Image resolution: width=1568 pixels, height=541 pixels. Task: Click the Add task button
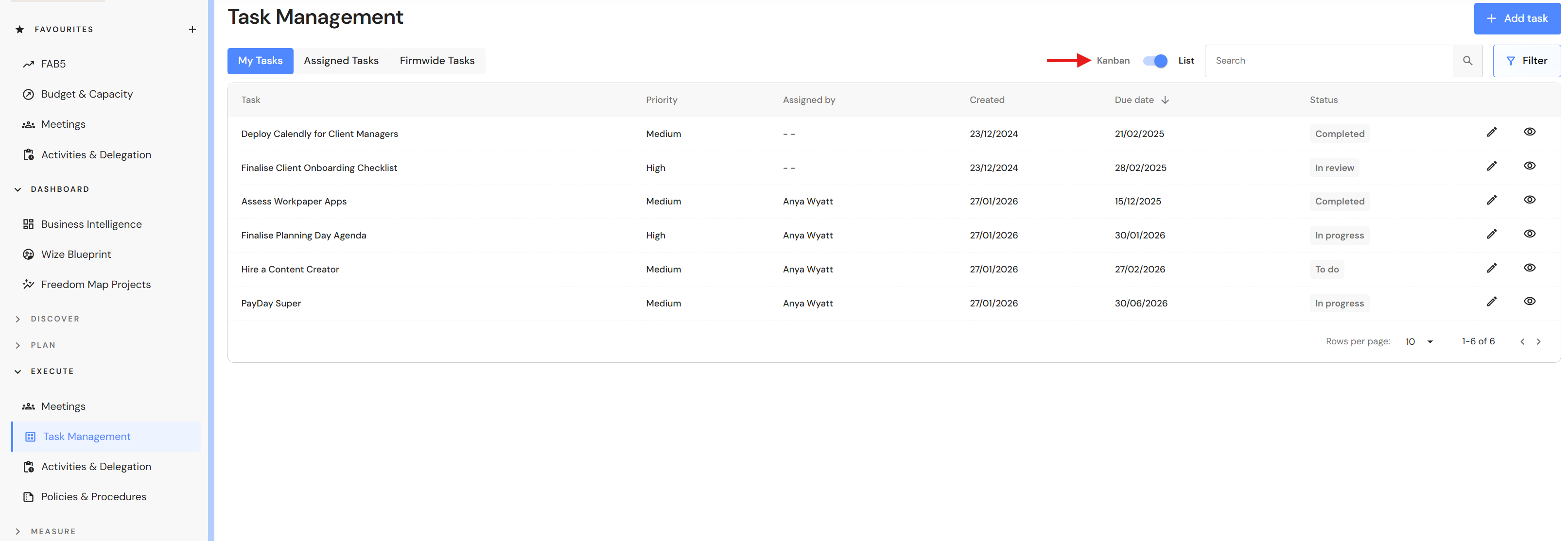coord(1516,19)
